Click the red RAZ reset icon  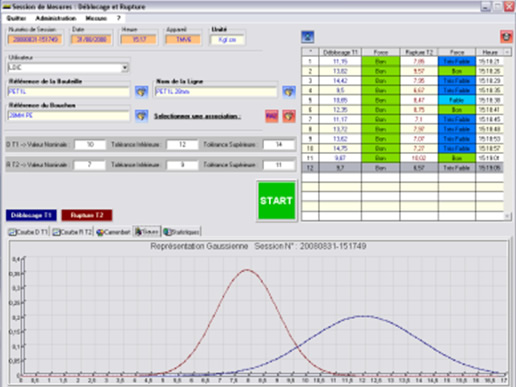point(272,116)
